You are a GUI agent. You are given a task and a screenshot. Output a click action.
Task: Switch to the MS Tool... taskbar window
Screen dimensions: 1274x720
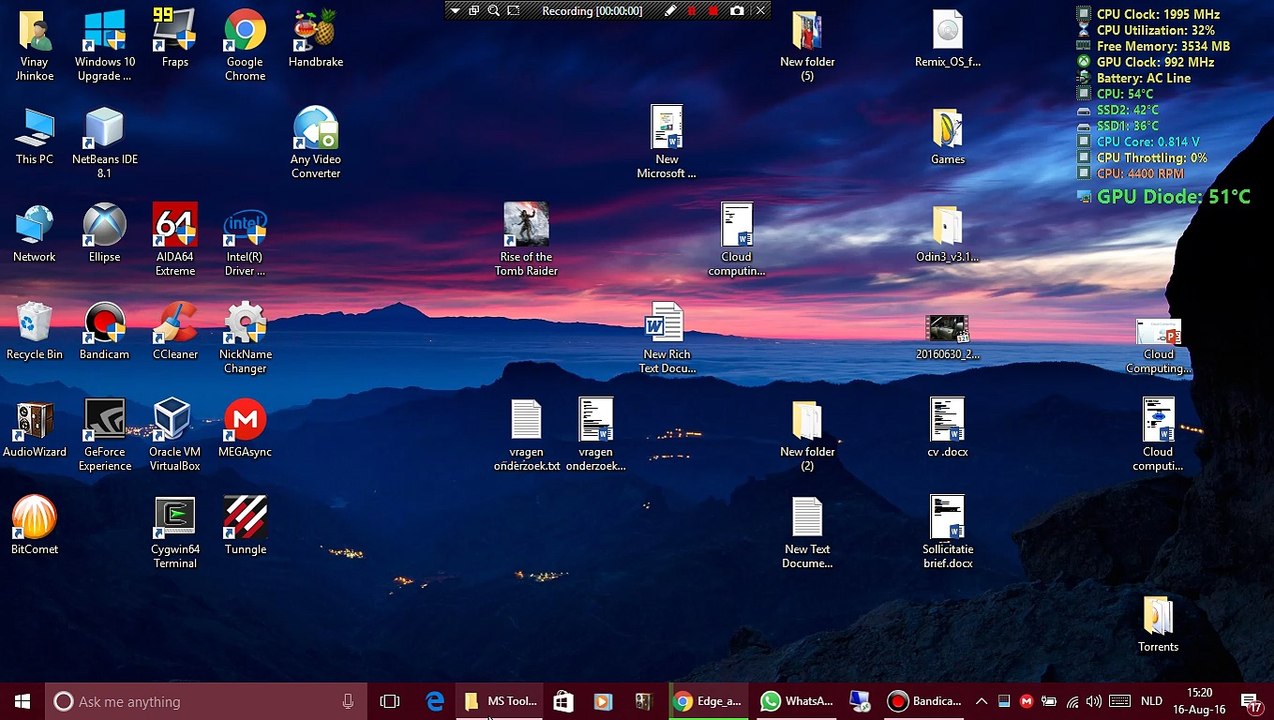click(x=501, y=702)
